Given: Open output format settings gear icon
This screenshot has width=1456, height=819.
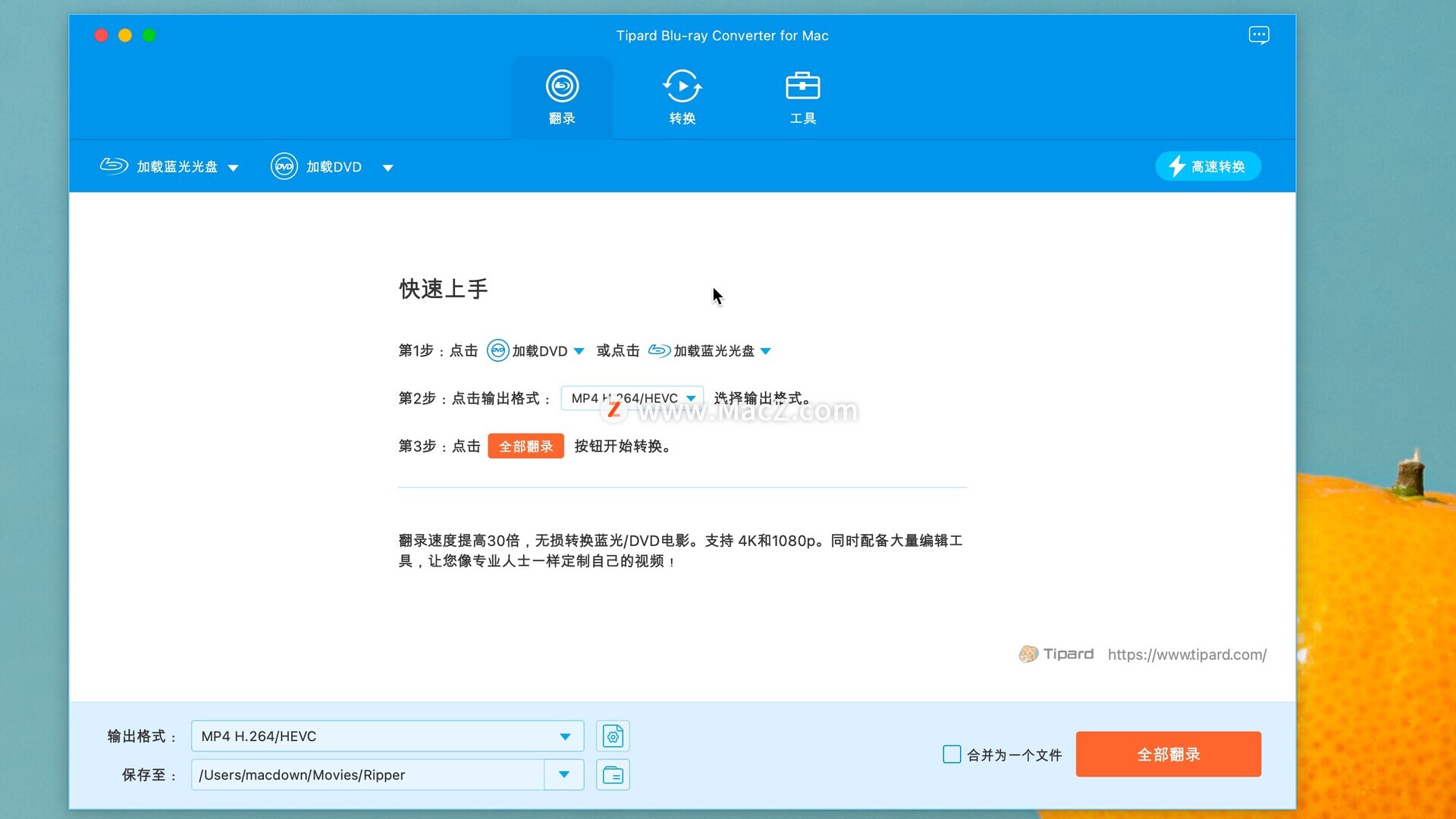Looking at the screenshot, I should [613, 736].
